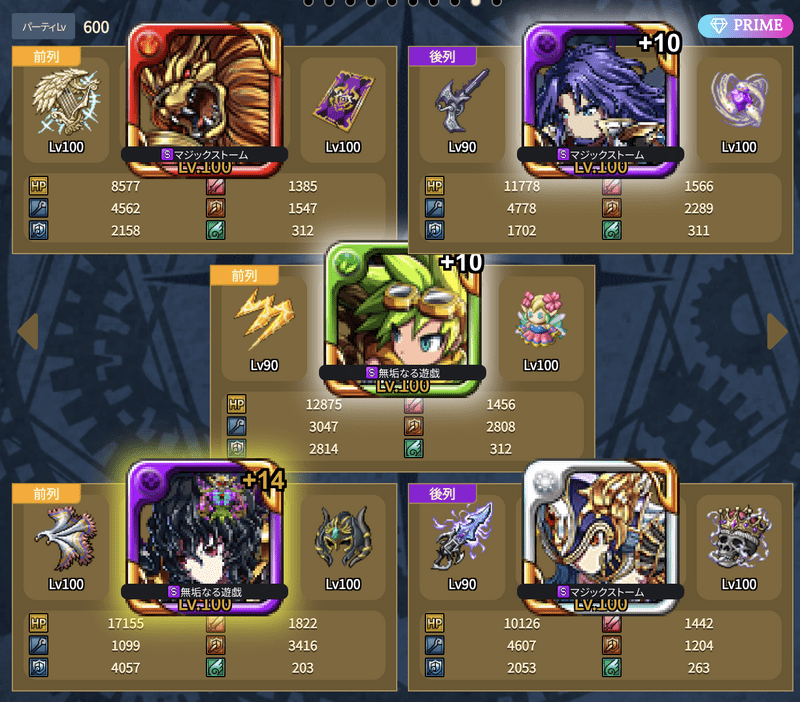Viewport: 800px width, 702px height.
Task: Open the PRIME membership button
Action: click(x=745, y=26)
